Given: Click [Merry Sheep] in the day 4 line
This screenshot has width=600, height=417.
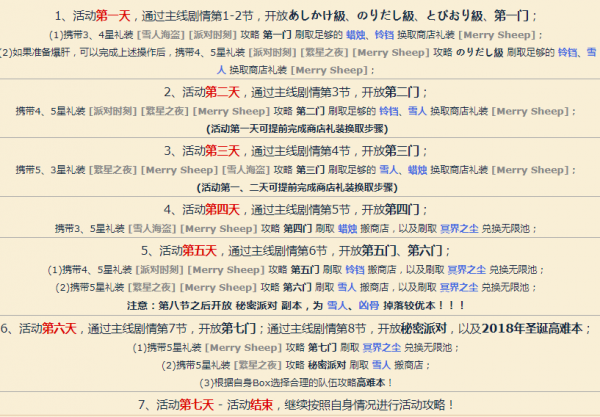Looking at the screenshot, I should pos(219,229).
